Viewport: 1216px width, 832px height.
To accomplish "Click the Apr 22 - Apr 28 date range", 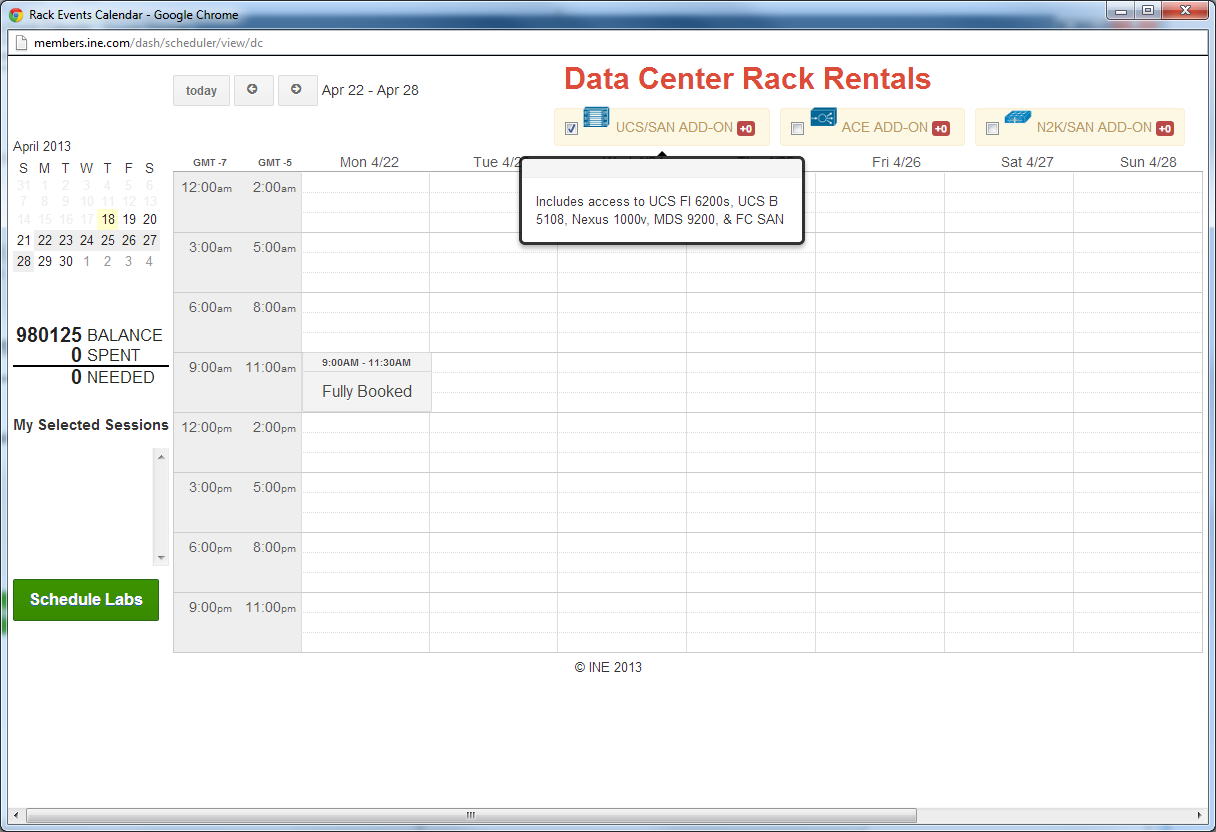I will click(x=370, y=90).
